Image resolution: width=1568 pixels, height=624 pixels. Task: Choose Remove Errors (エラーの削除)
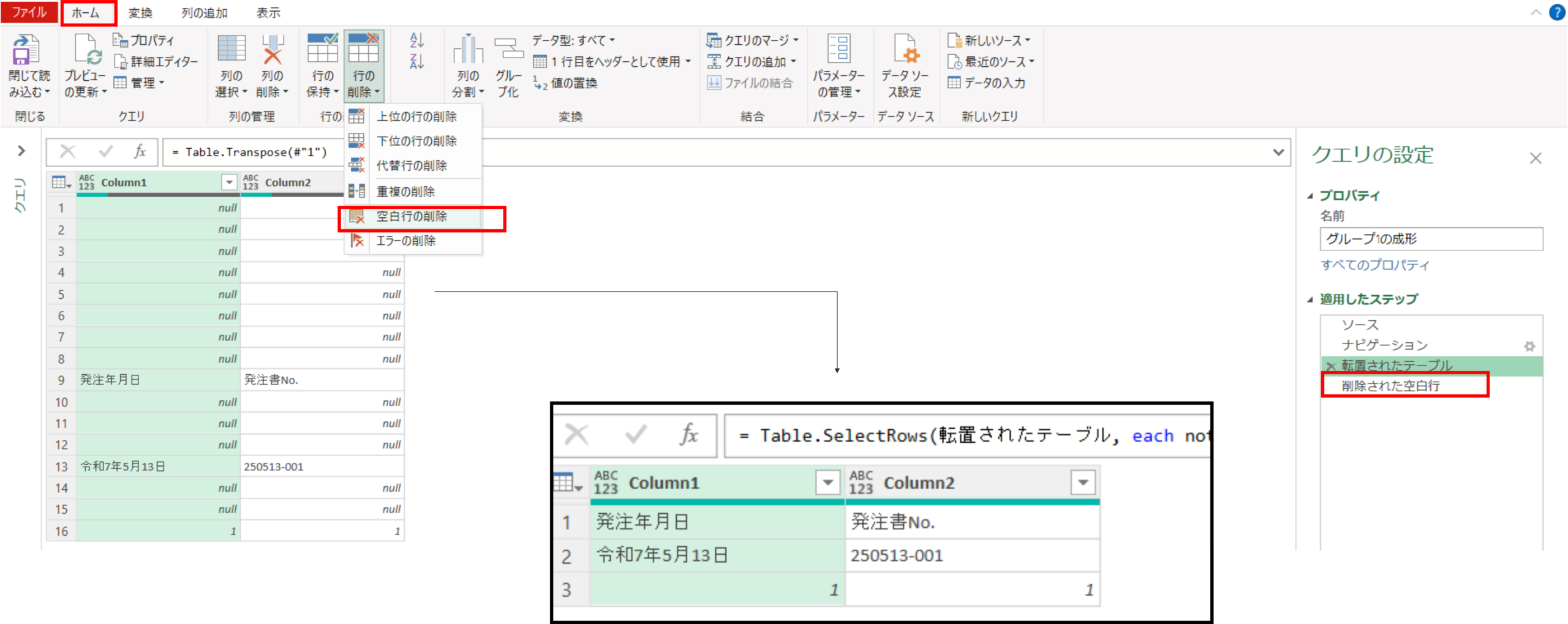pyautogui.click(x=413, y=241)
